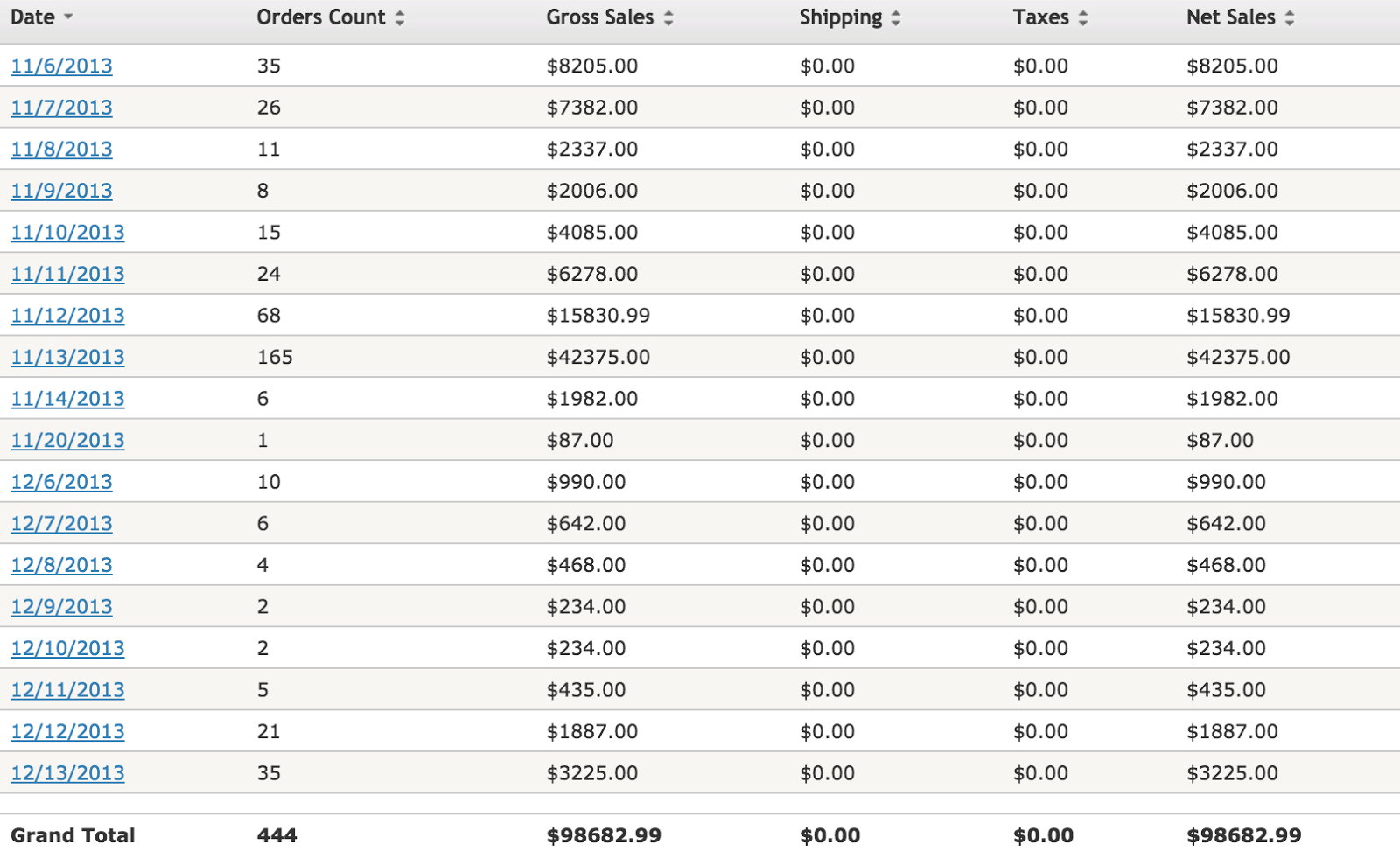Click the Gross Sales sort arrows
The height and width of the screenshot is (851, 1400).
tap(668, 17)
